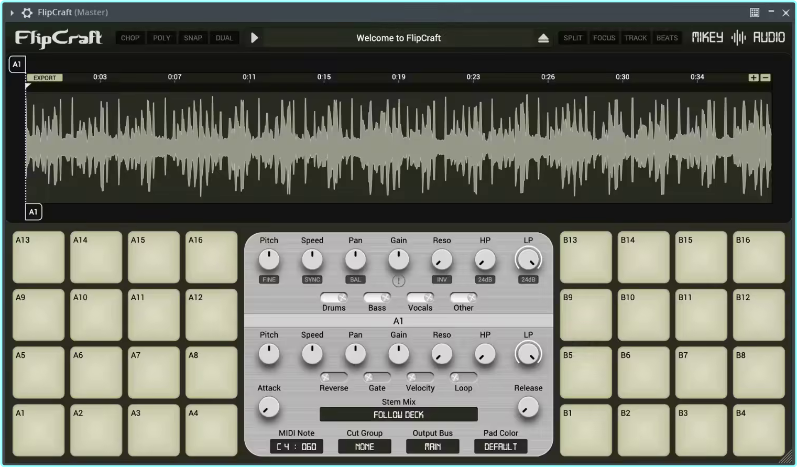Viewport: 797px width, 467px height.
Task: Trigger pad B6
Action: 643,372
